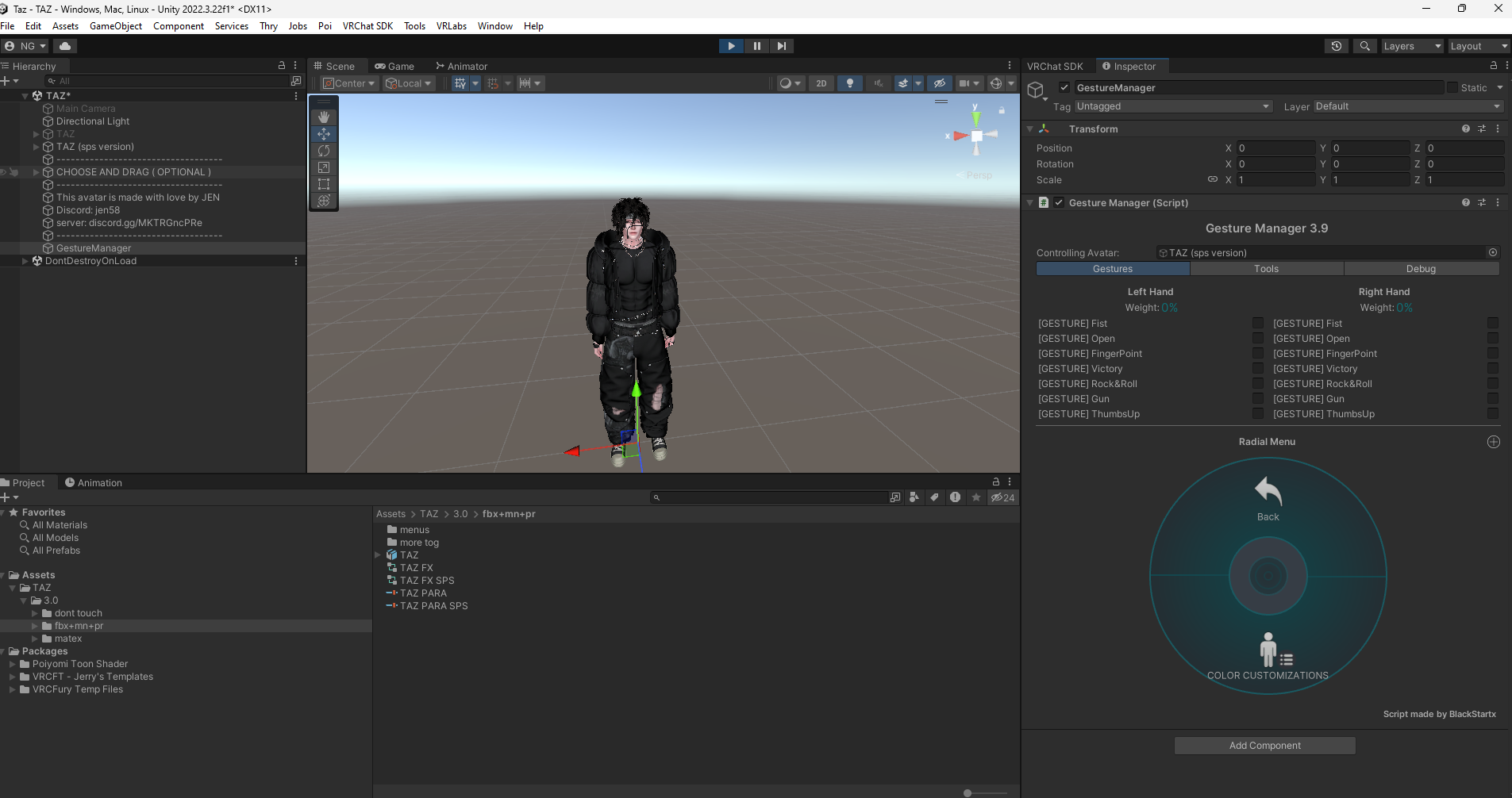Open the Undo History icon
The width and height of the screenshot is (1512, 798).
1337,46
